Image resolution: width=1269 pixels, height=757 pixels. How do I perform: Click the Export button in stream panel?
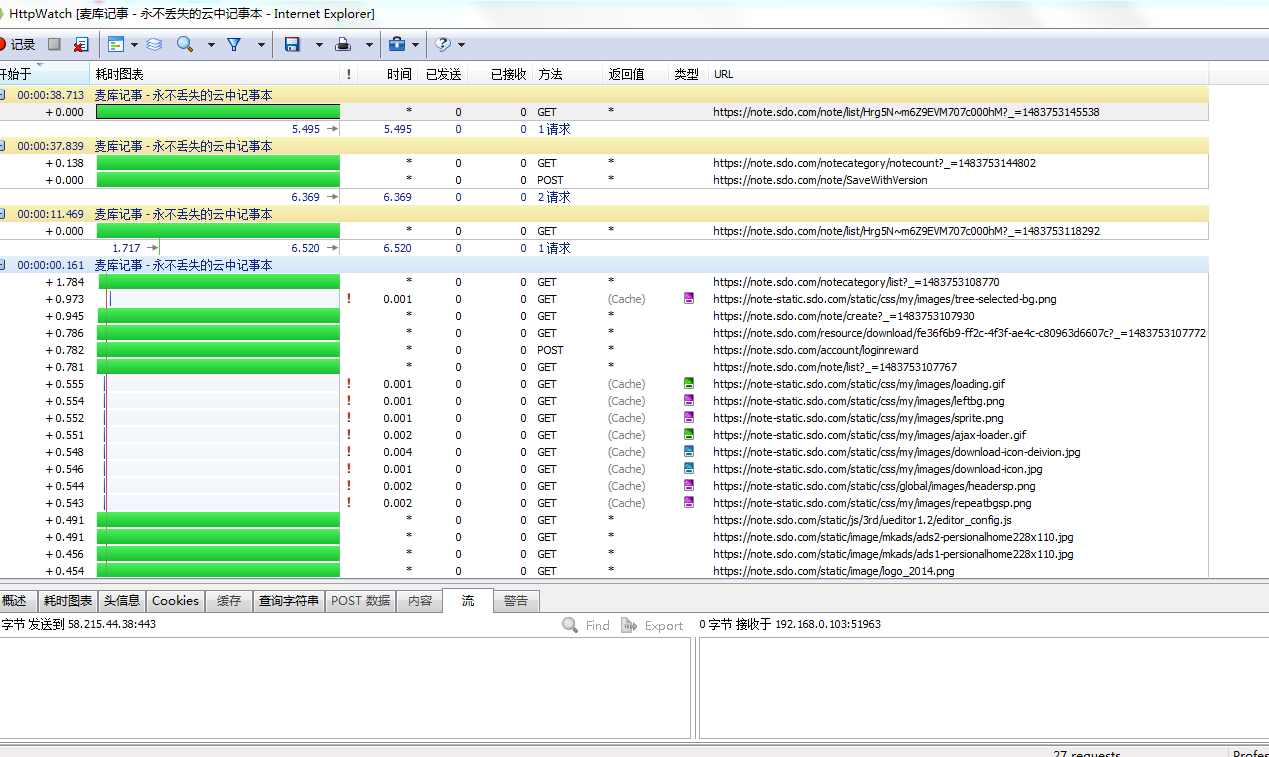click(652, 626)
